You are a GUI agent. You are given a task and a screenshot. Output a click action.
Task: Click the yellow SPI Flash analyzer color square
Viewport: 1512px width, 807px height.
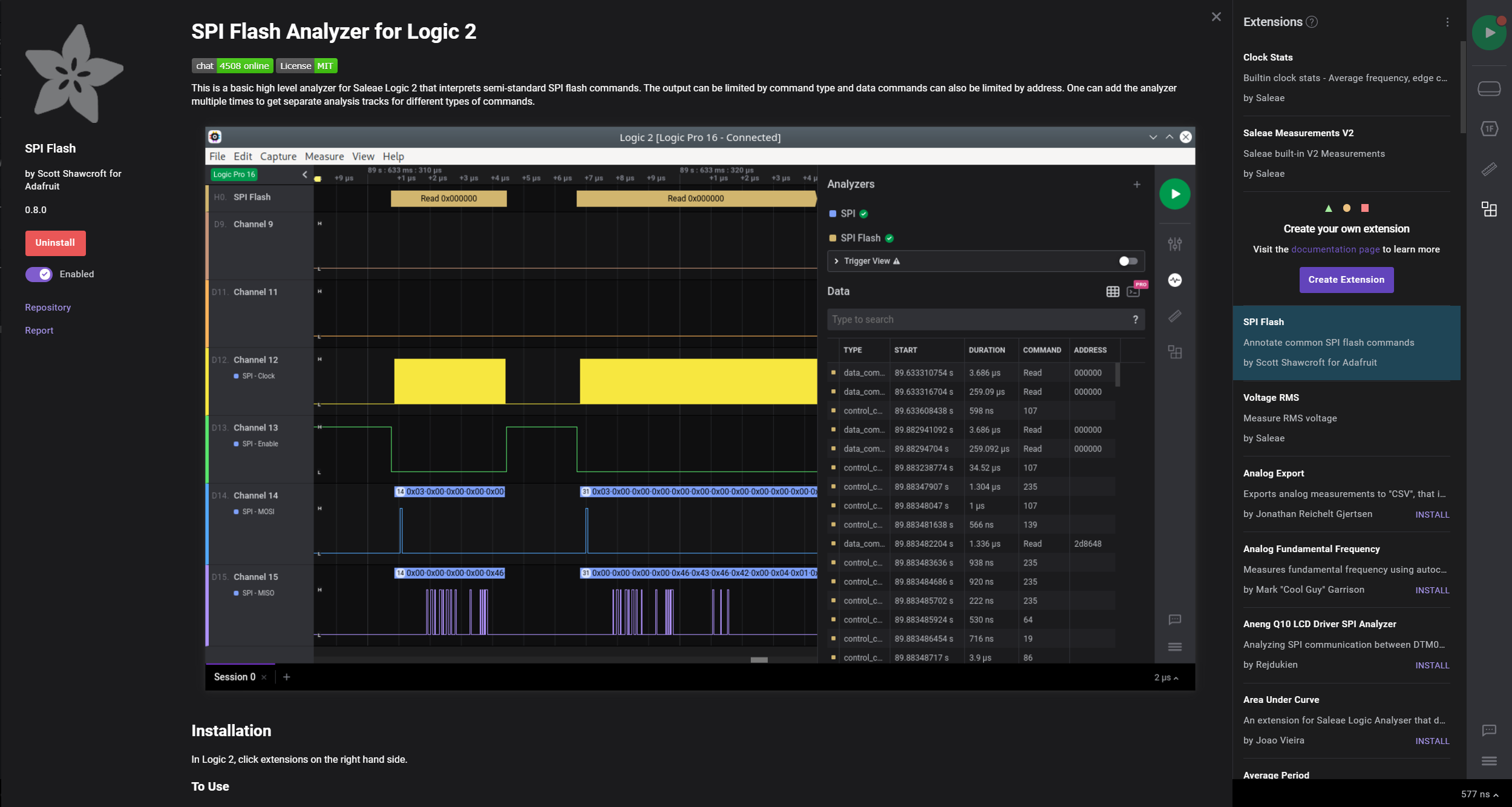click(x=833, y=238)
